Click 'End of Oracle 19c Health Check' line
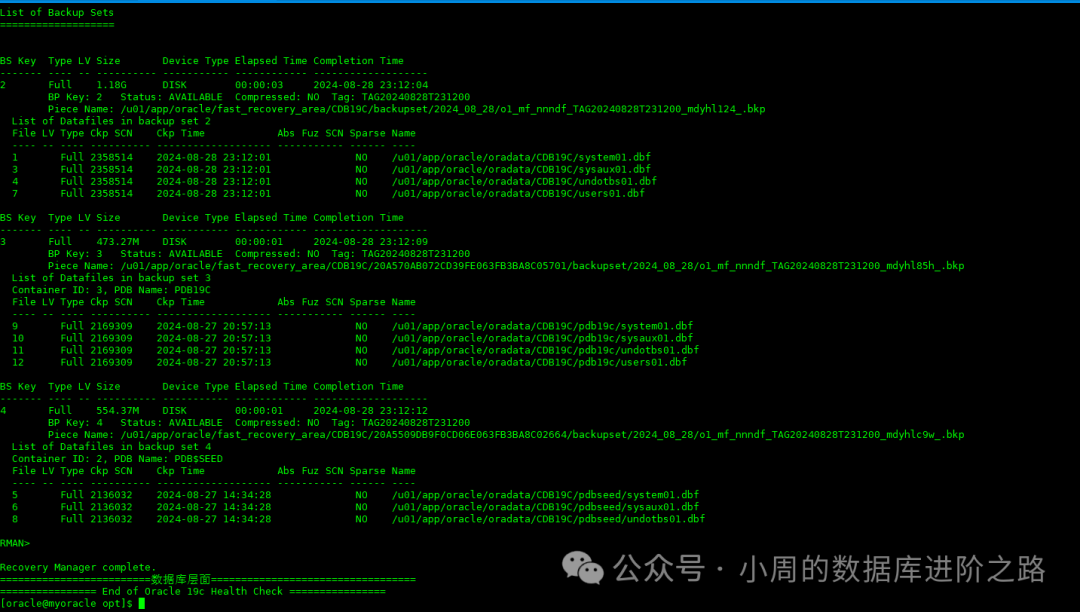Screen dimensions: 1080x612 [193, 591]
